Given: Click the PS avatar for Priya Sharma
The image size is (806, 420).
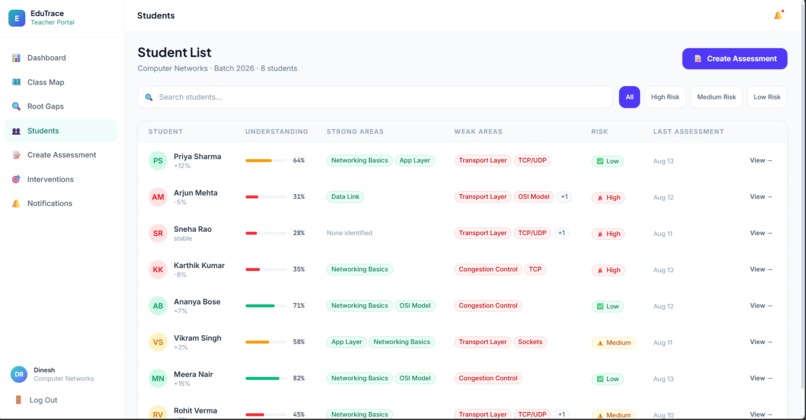Looking at the screenshot, I should click(x=158, y=161).
